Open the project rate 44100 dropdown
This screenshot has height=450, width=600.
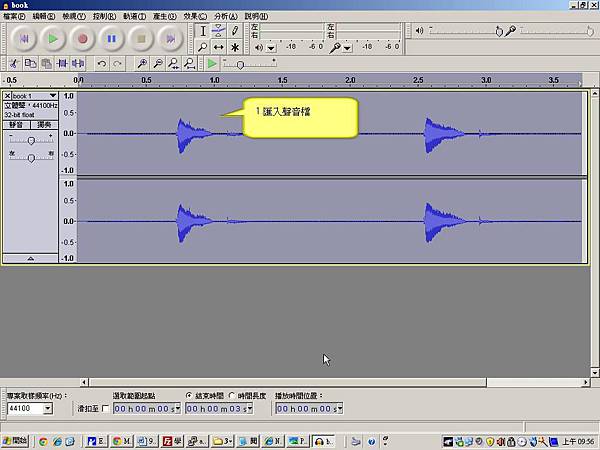(x=47, y=409)
